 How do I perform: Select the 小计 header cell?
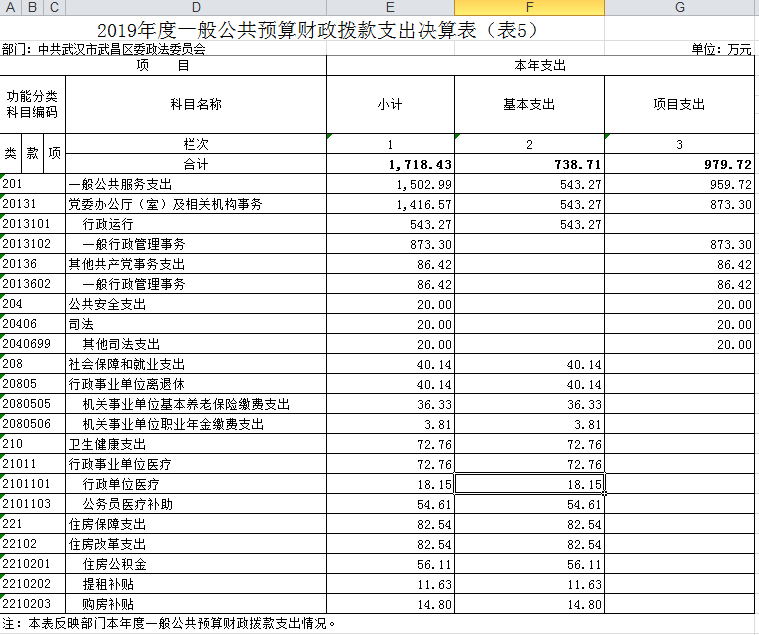[x=390, y=105]
